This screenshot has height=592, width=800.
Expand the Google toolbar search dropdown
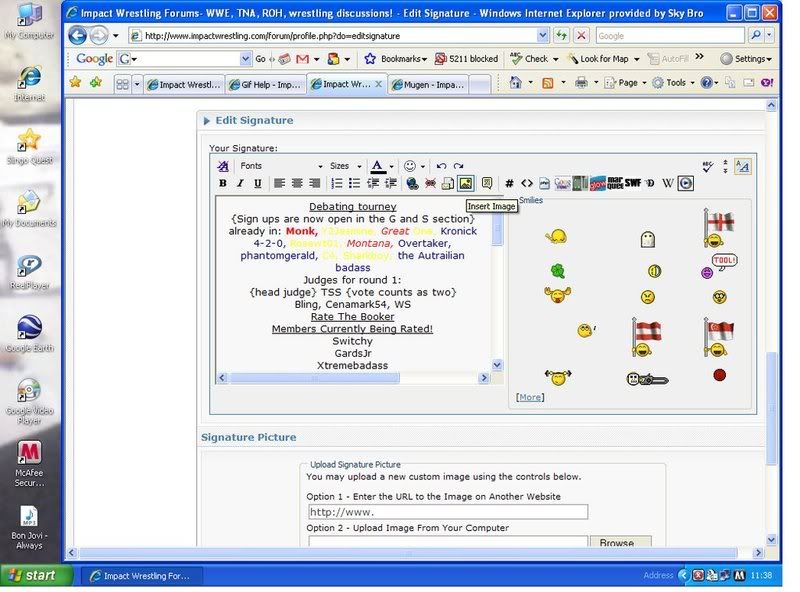[245, 59]
